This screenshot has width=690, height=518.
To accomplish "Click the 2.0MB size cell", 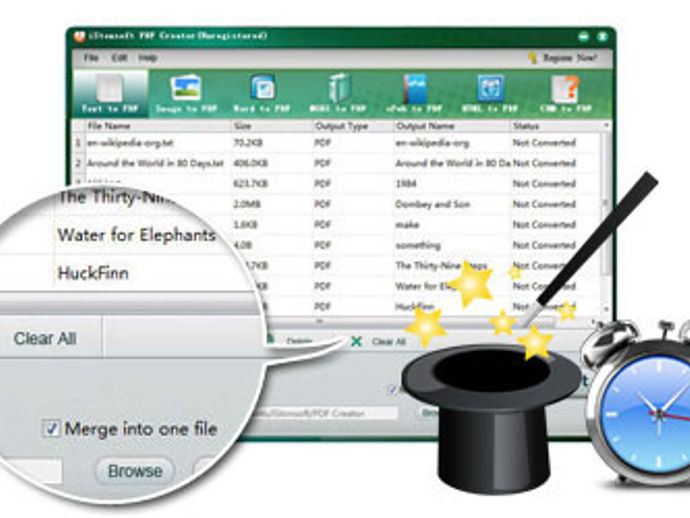I will 247,204.
